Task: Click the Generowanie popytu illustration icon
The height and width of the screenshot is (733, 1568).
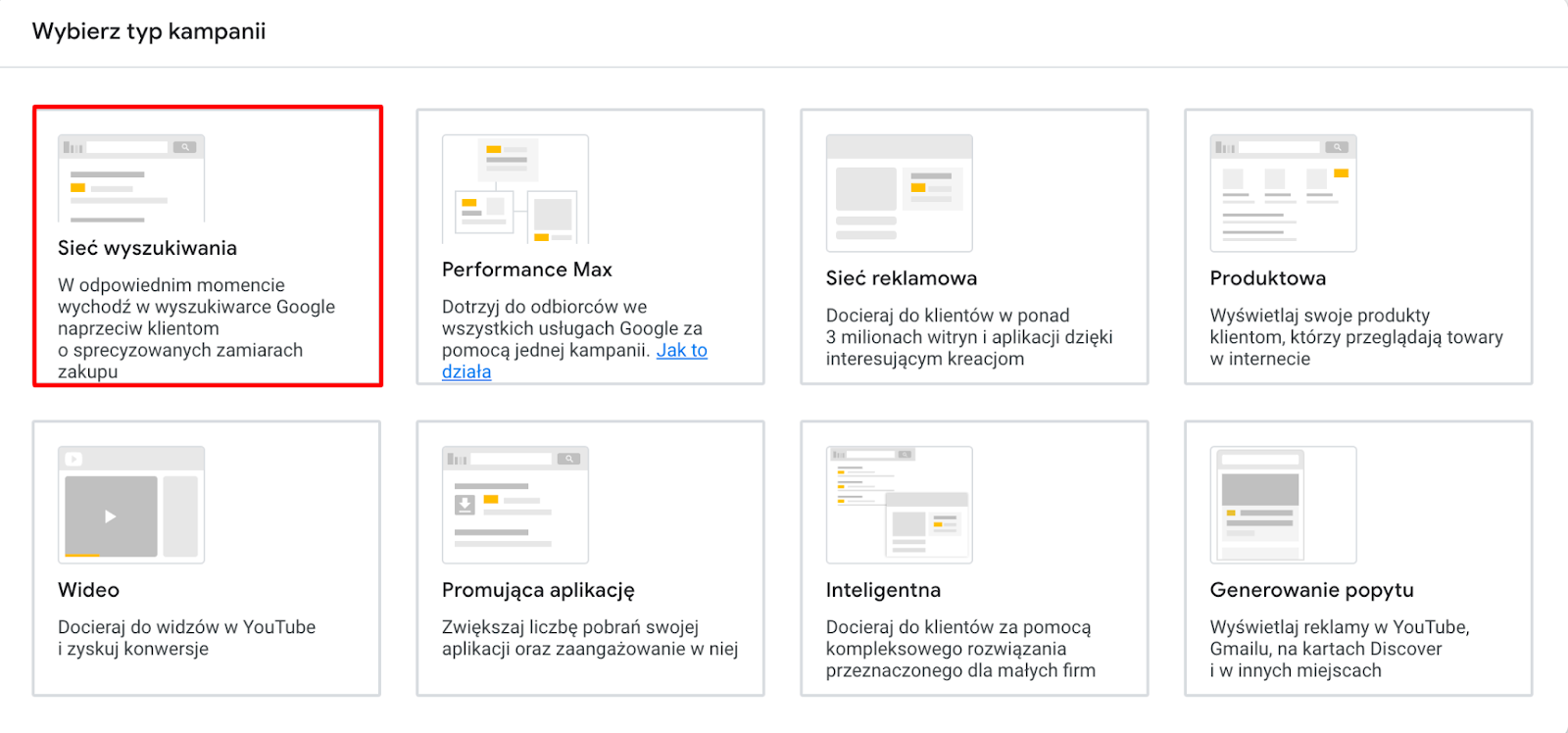Action: tap(1284, 505)
